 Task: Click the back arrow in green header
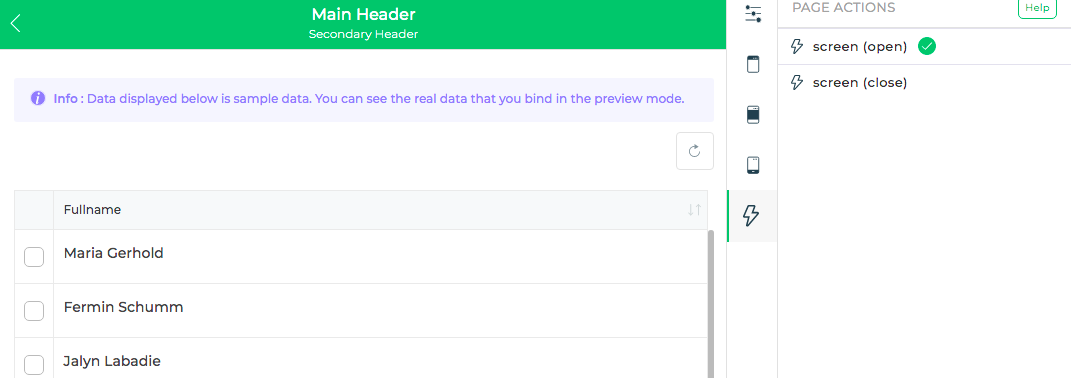tap(16, 23)
